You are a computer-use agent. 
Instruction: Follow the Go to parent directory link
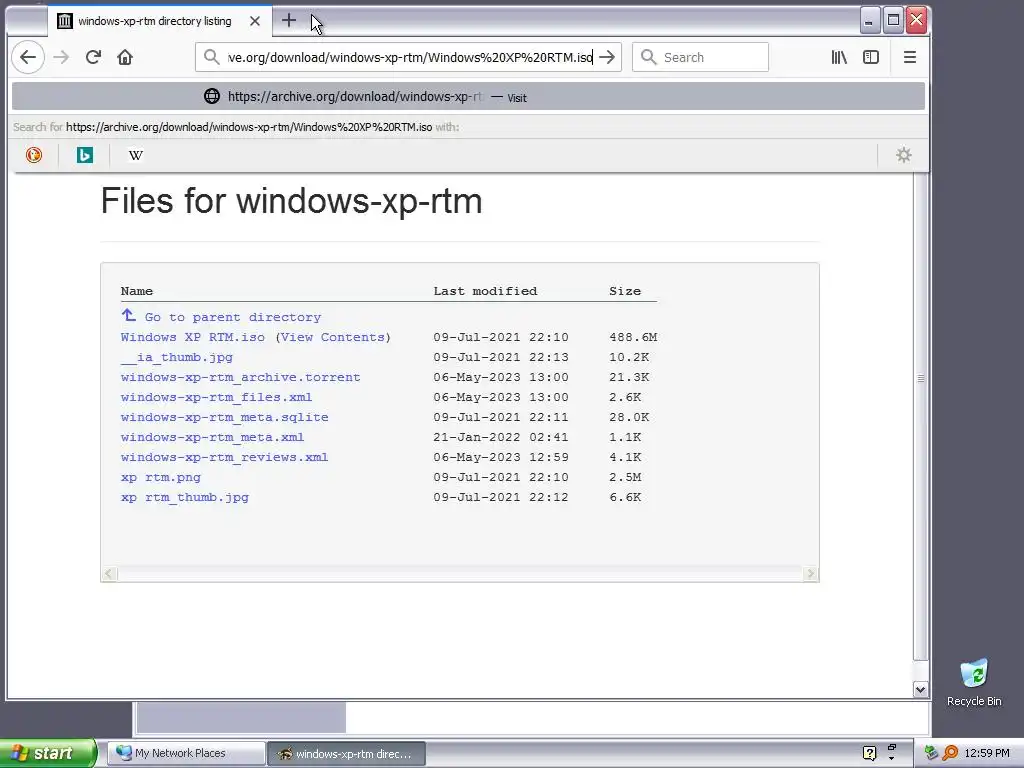click(x=232, y=317)
